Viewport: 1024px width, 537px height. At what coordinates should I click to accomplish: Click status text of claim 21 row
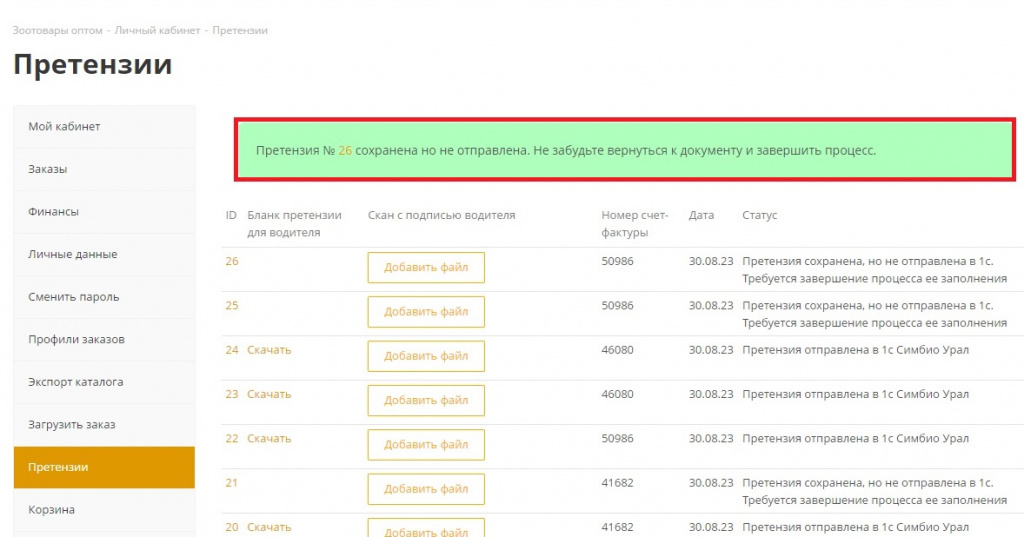click(874, 491)
